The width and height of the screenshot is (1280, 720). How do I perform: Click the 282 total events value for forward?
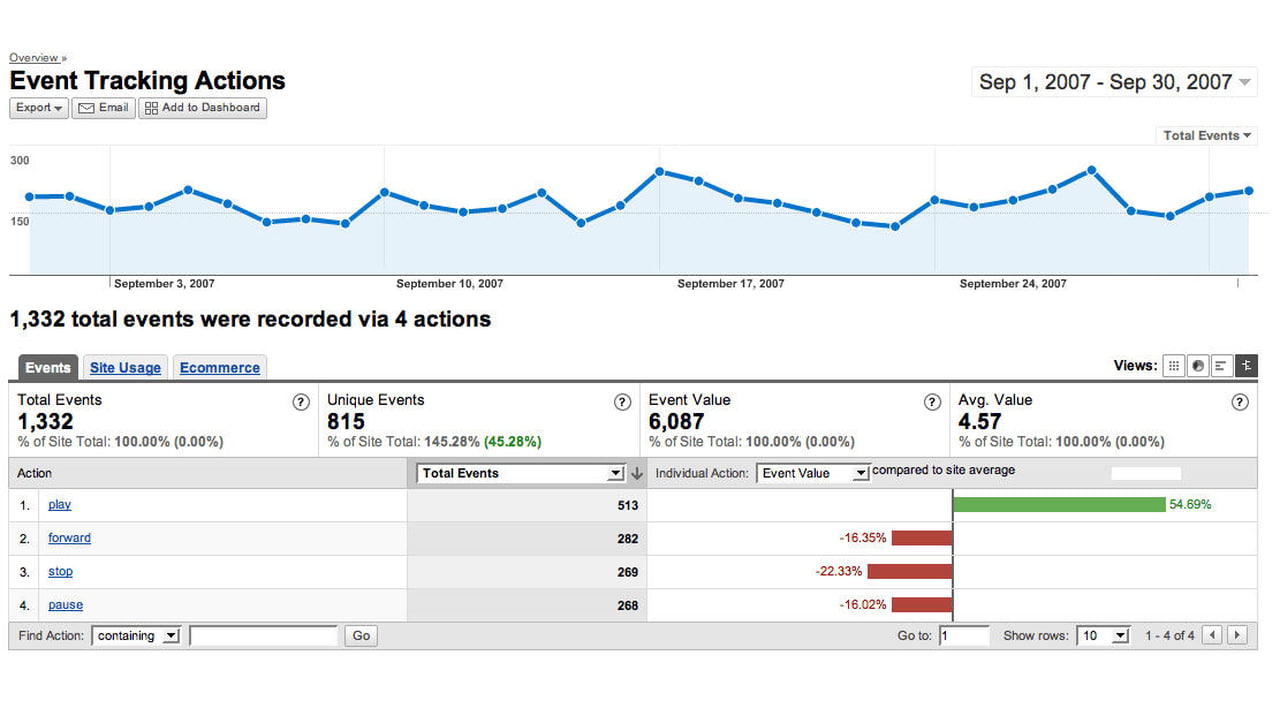point(627,538)
